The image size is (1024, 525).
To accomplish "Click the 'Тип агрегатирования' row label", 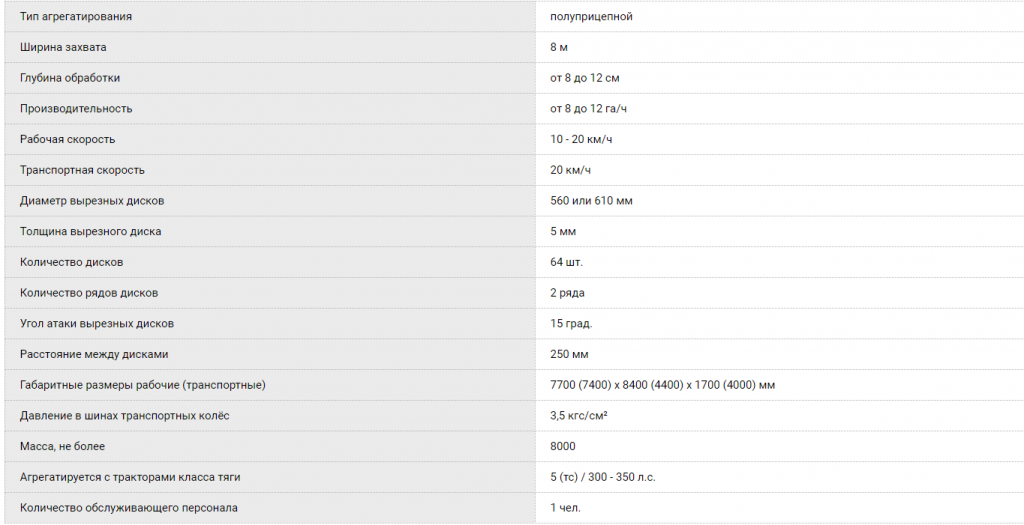I will coord(75,17).
